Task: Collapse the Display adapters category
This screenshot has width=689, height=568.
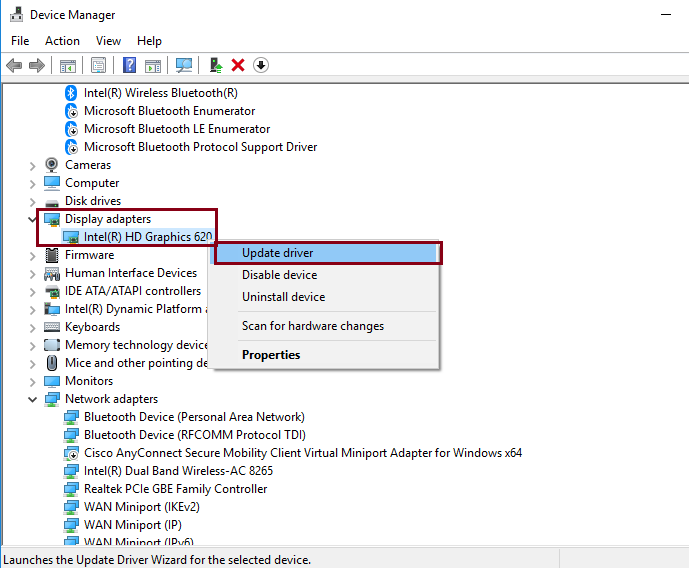Action: tap(34, 219)
